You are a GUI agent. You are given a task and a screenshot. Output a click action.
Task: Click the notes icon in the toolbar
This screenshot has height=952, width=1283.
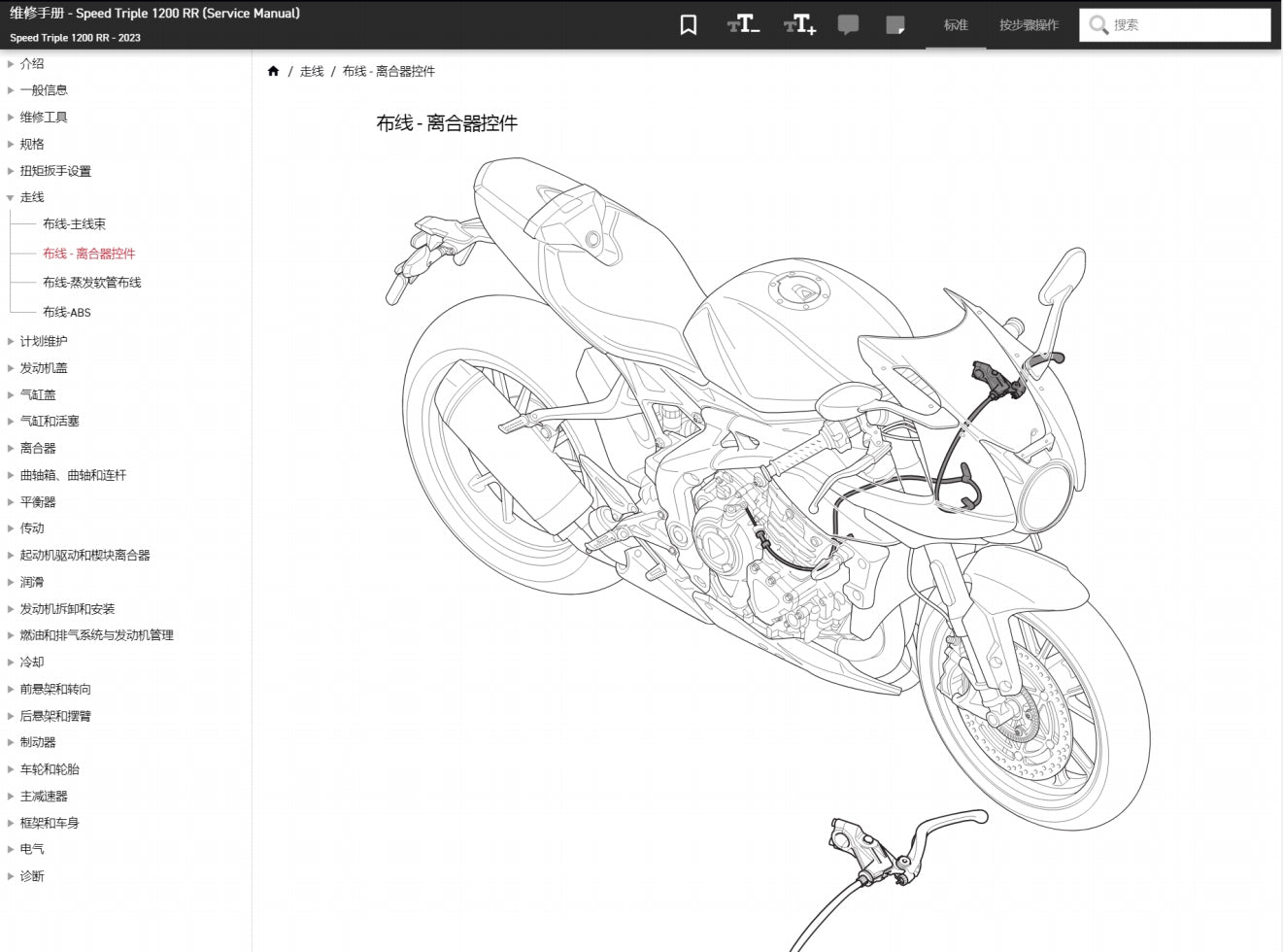pos(895,24)
